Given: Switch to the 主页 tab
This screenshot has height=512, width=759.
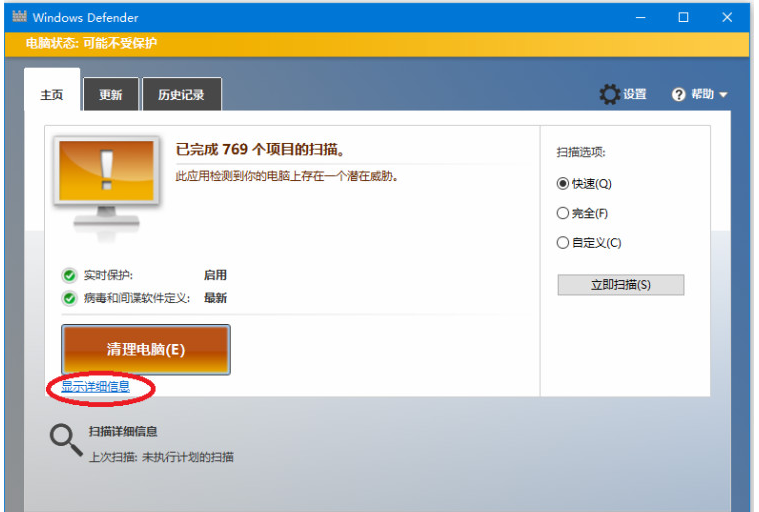Looking at the screenshot, I should coord(52,90).
